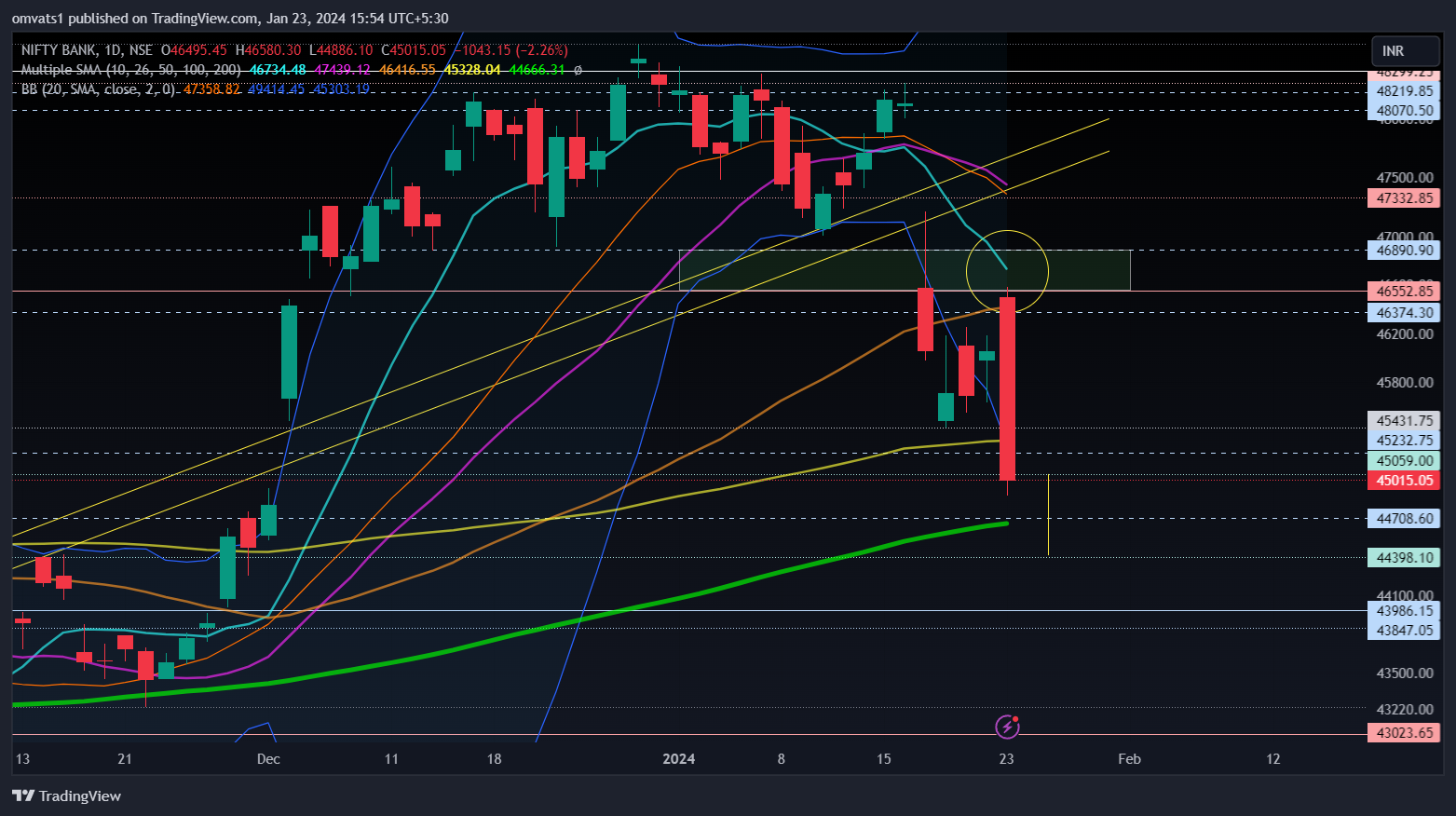Click the red 46552.85 price label
This screenshot has height=816, width=1456.
pyautogui.click(x=1404, y=292)
